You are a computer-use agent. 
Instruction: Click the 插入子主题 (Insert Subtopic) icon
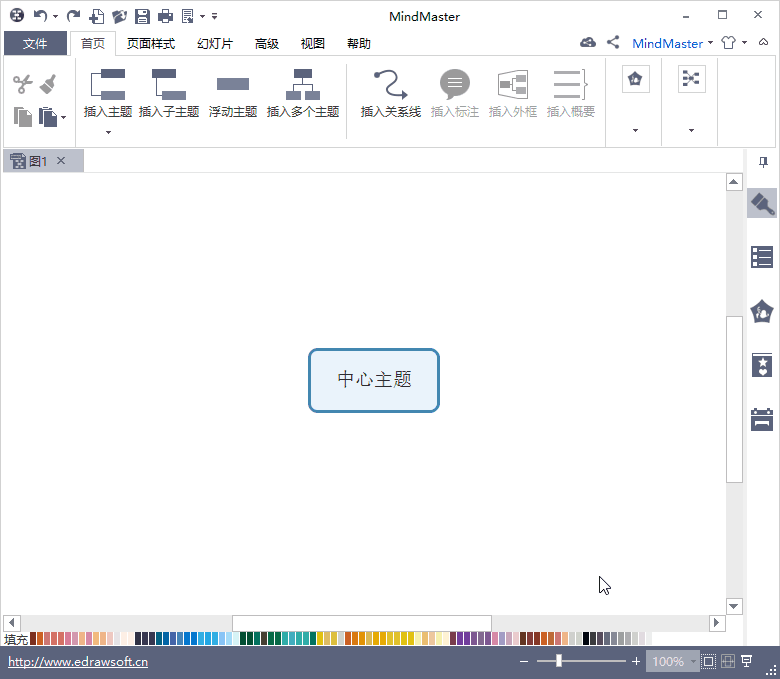(169, 85)
